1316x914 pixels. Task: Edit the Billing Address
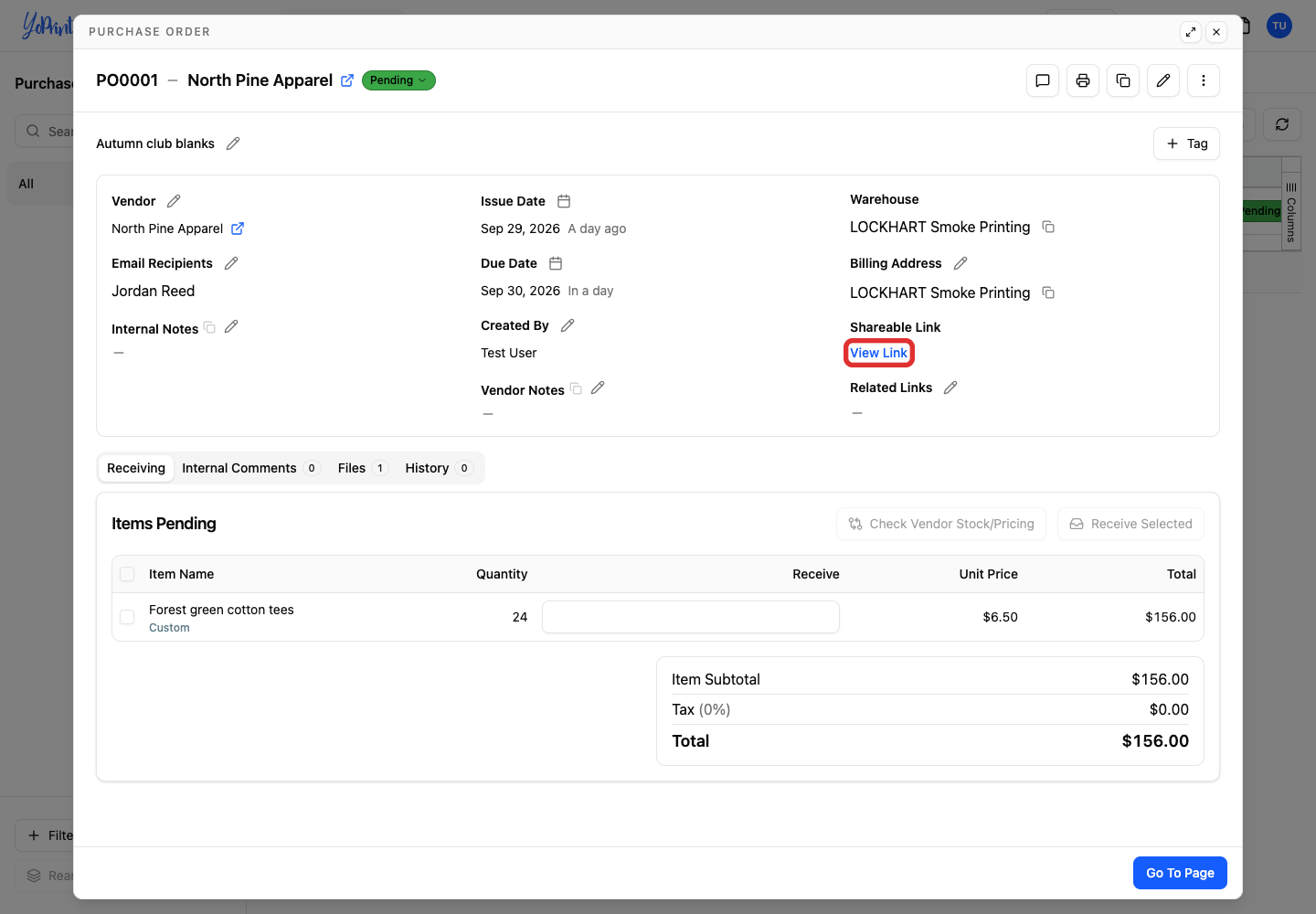[x=960, y=263]
